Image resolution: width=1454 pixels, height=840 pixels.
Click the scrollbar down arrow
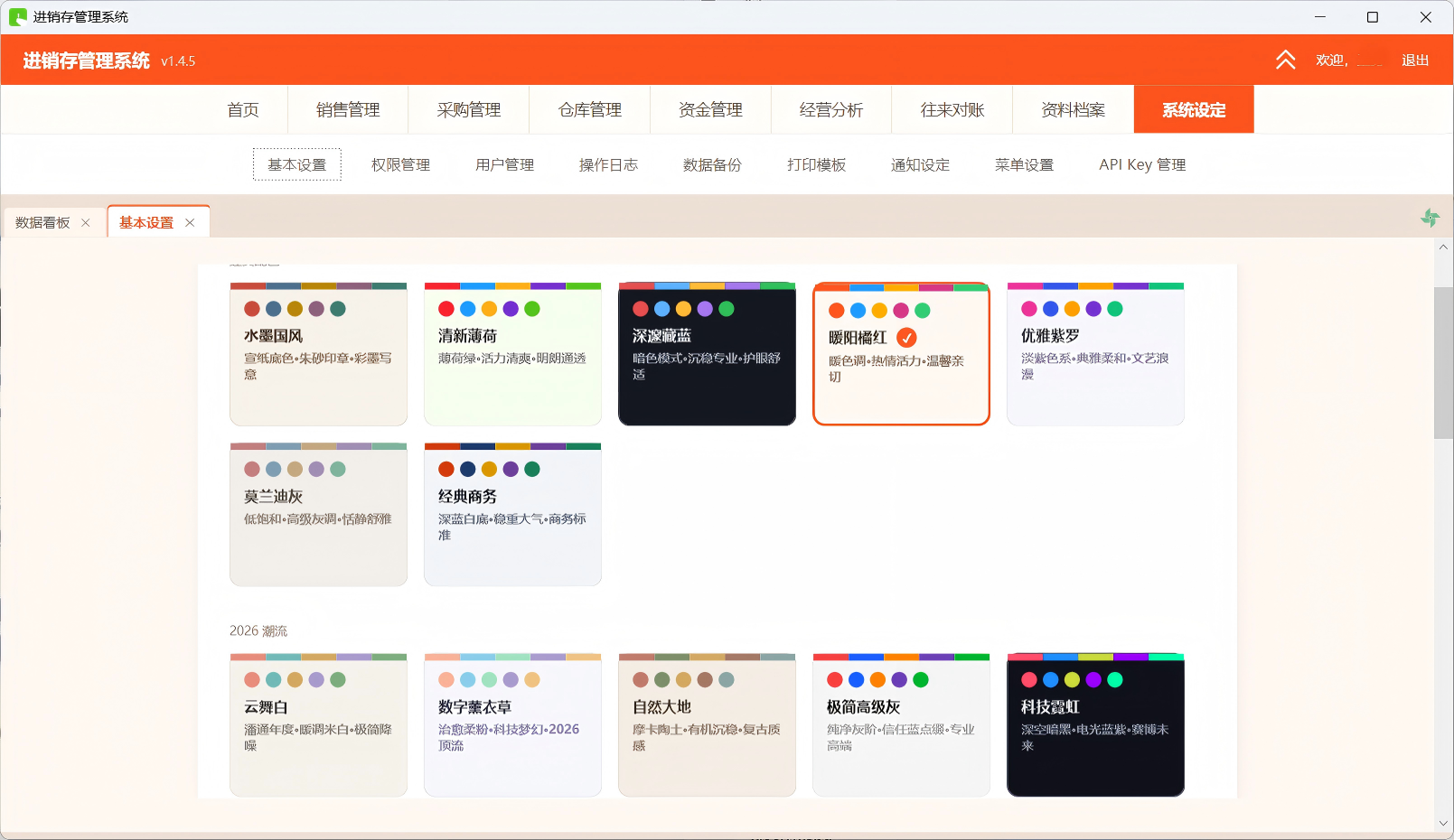click(x=1443, y=823)
